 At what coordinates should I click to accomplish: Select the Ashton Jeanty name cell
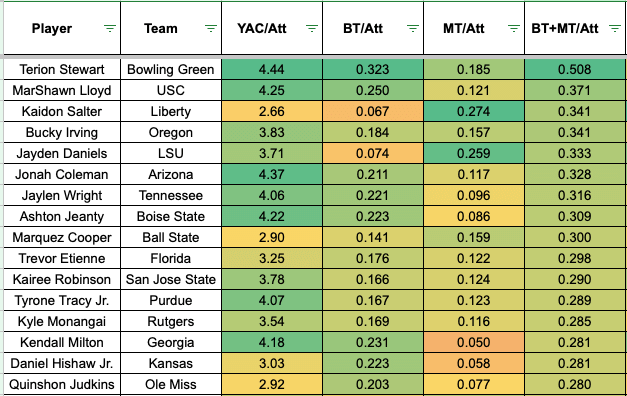(62, 216)
